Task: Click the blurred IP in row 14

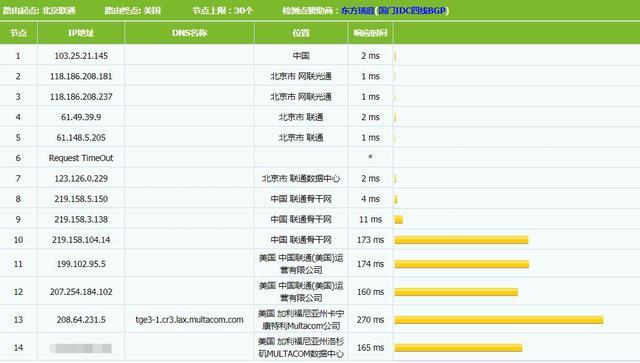Action: (80, 348)
